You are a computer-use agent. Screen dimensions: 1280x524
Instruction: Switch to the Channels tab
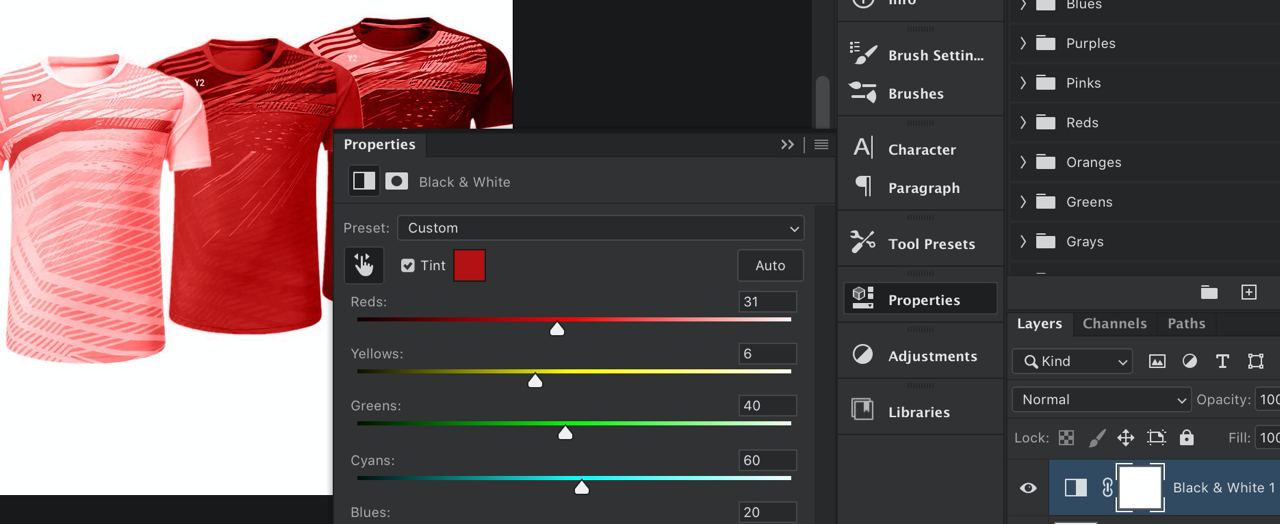click(1114, 323)
